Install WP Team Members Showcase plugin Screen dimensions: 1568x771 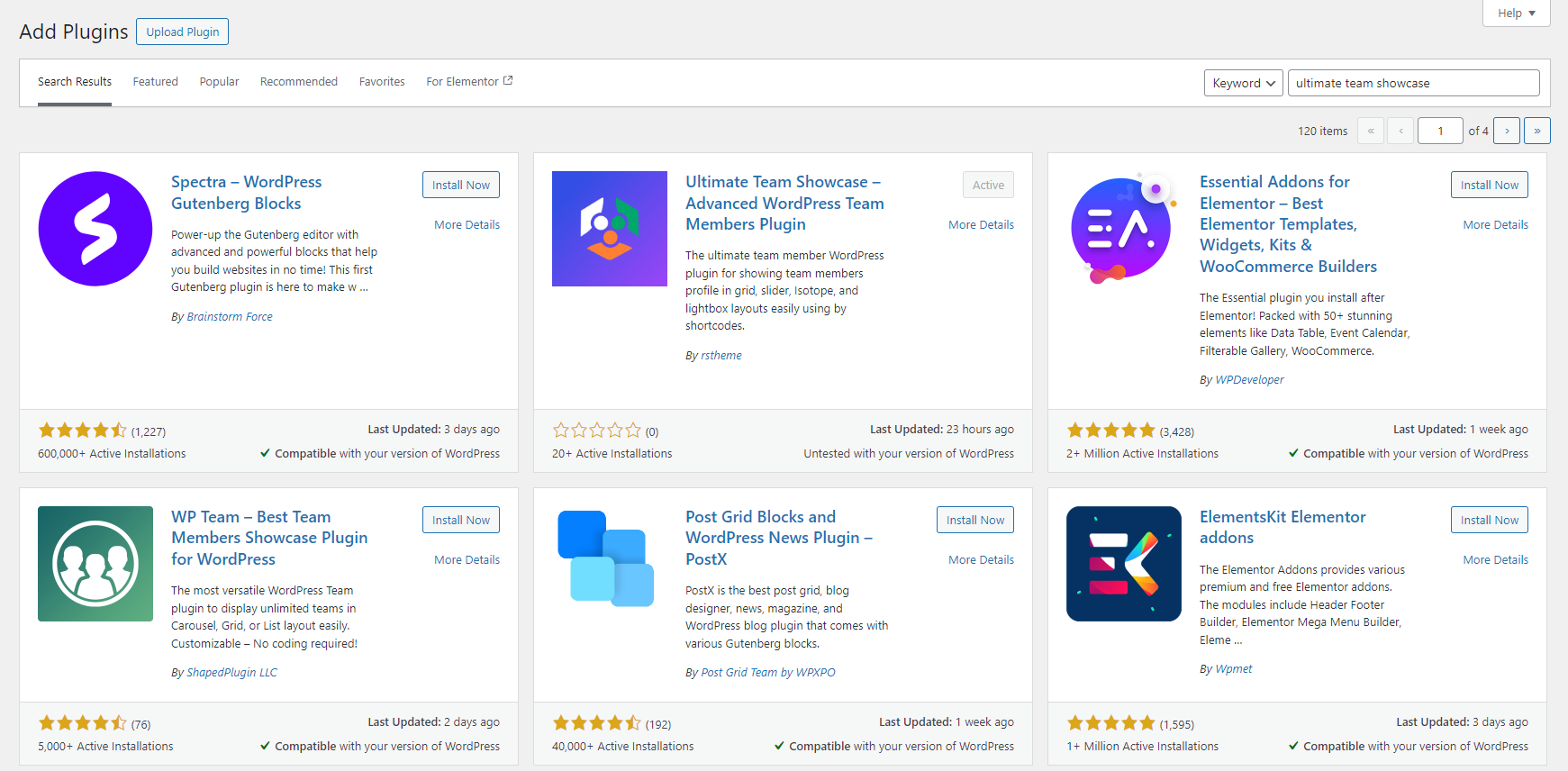click(x=461, y=520)
